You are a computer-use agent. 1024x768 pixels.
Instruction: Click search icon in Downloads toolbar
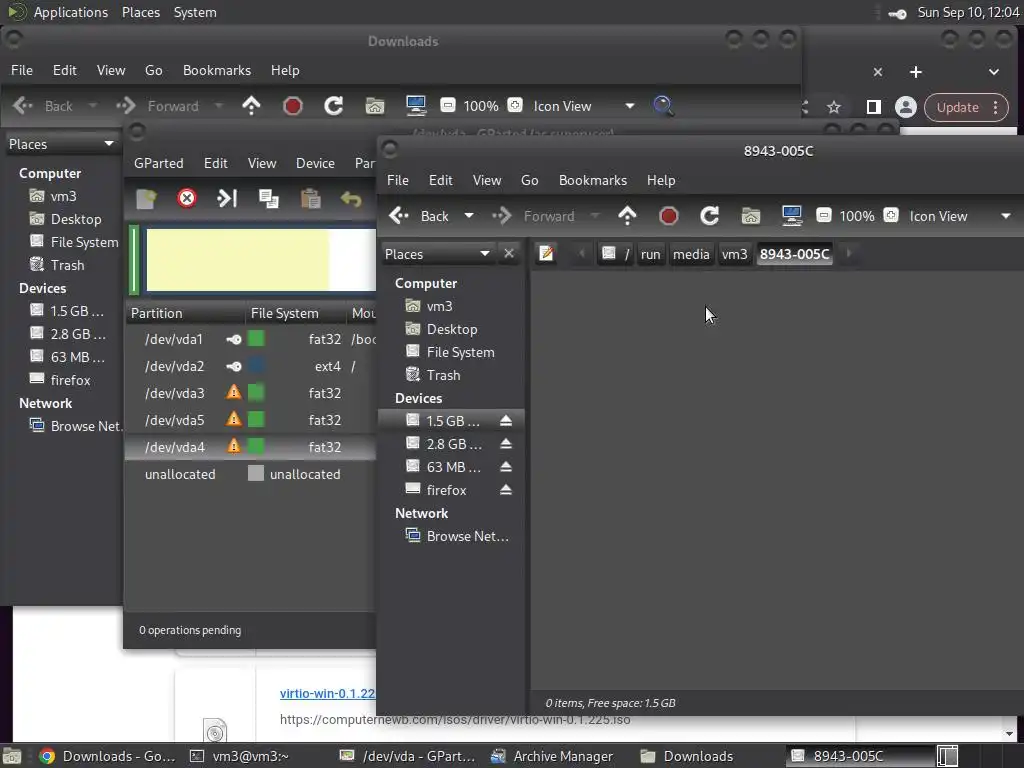point(664,106)
